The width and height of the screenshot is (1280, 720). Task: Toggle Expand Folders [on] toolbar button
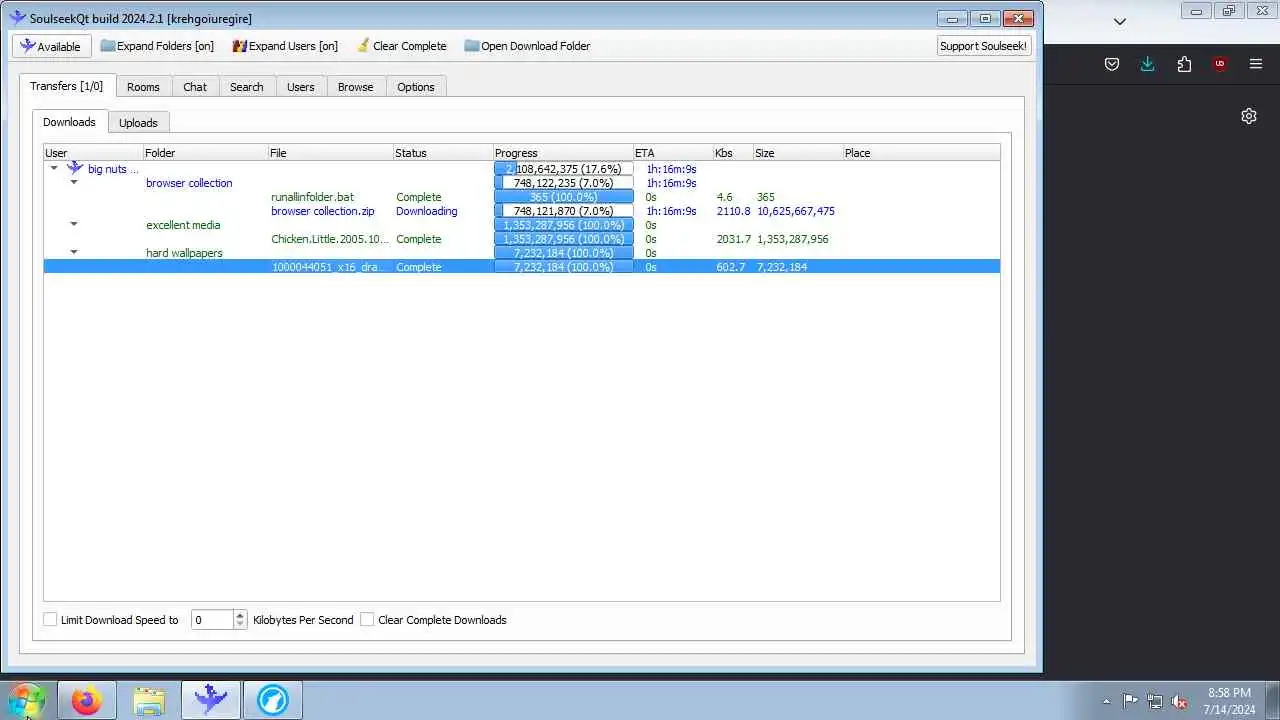[x=157, y=46]
